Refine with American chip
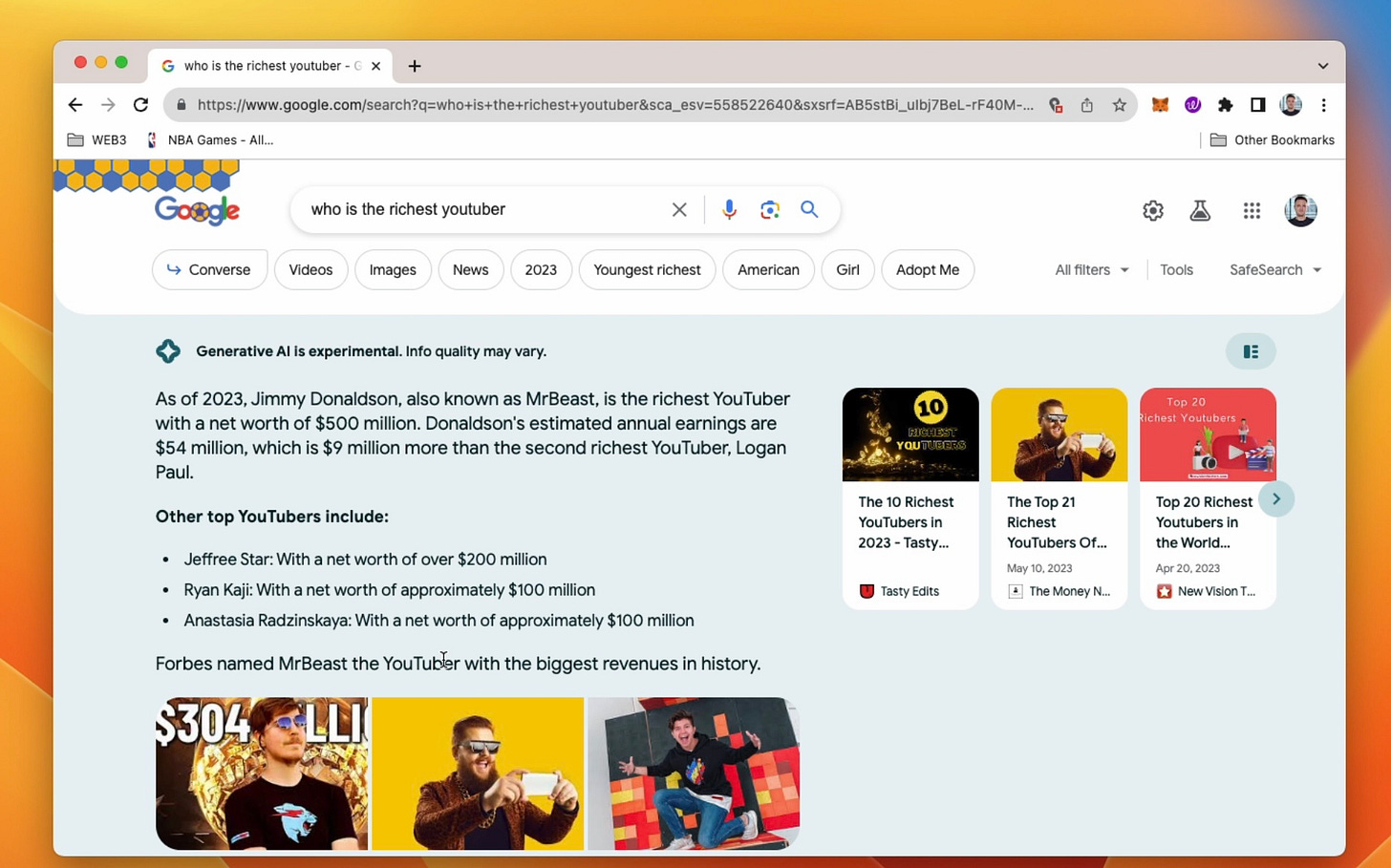1391x868 pixels. (768, 269)
